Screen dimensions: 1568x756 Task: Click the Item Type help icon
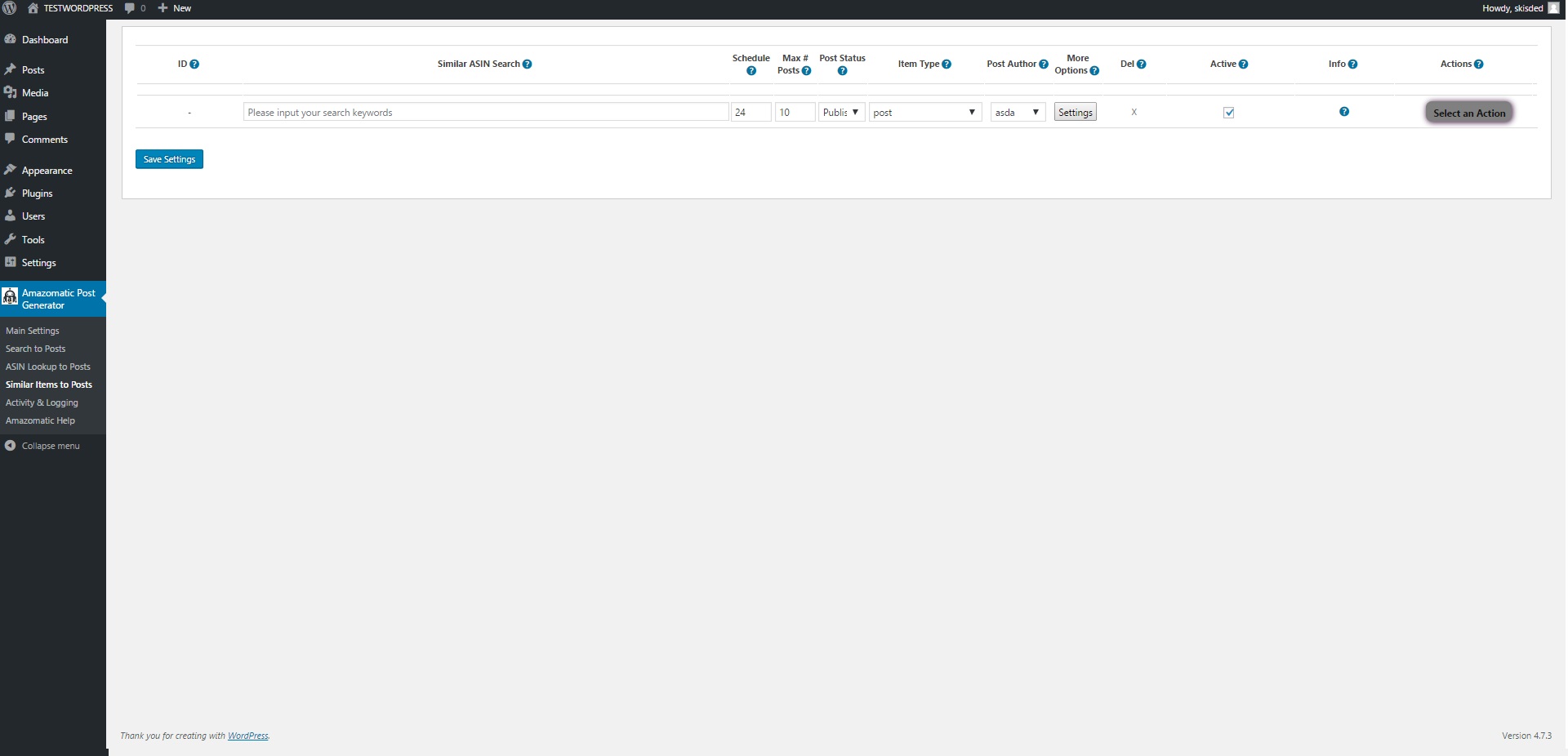(x=947, y=64)
